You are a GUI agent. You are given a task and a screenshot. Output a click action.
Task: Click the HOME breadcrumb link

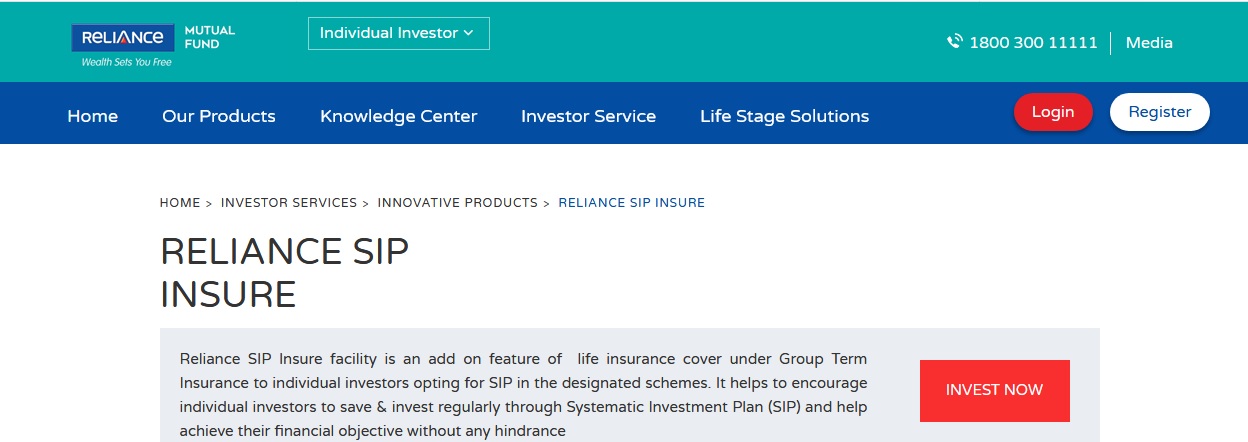[x=180, y=202]
